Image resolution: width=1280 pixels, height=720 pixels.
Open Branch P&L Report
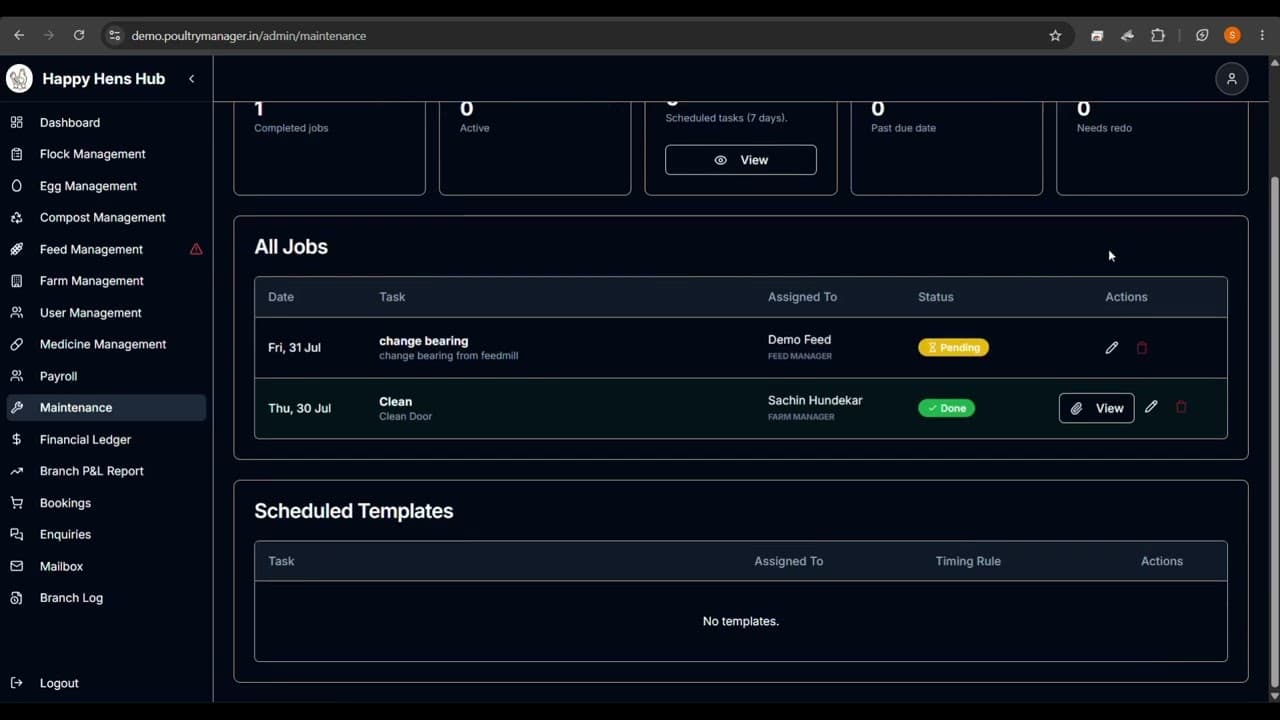106,471
